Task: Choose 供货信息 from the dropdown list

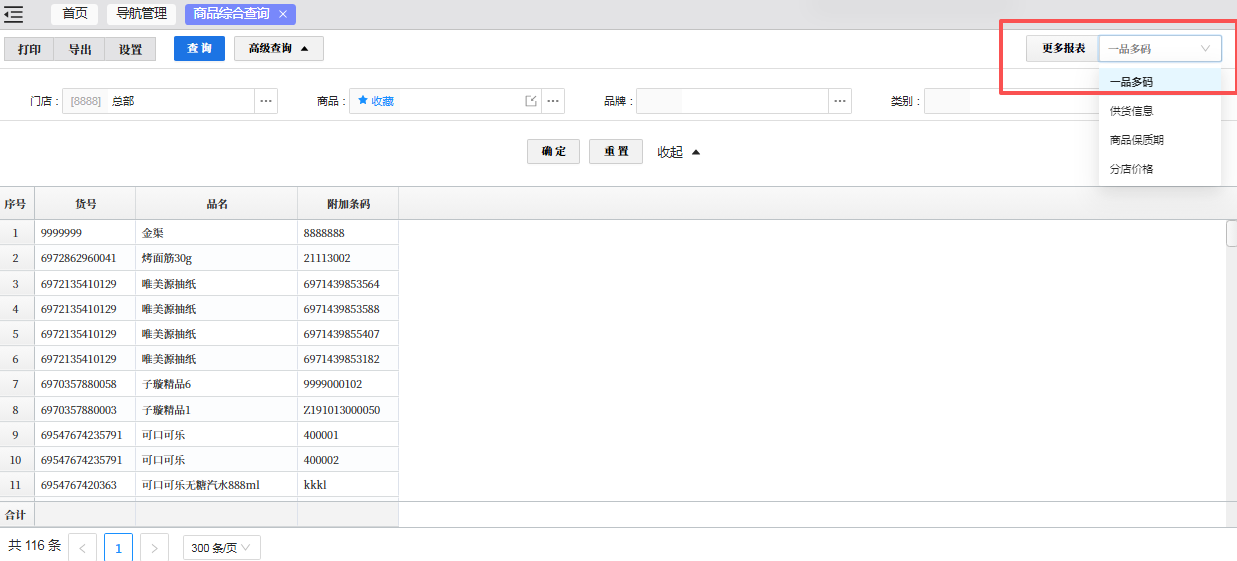Action: pos(1160,111)
